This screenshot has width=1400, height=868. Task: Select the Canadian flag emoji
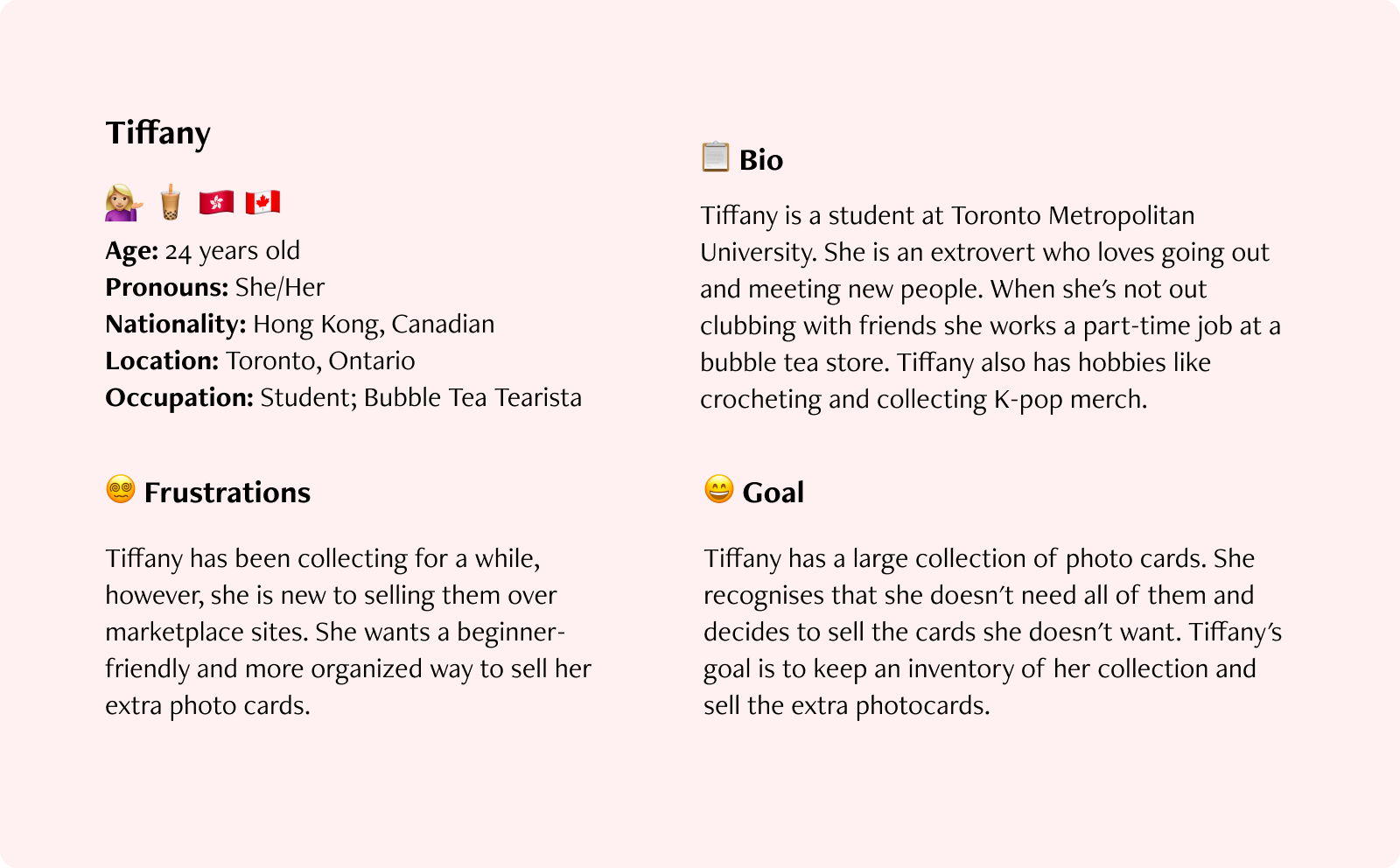[x=262, y=202]
